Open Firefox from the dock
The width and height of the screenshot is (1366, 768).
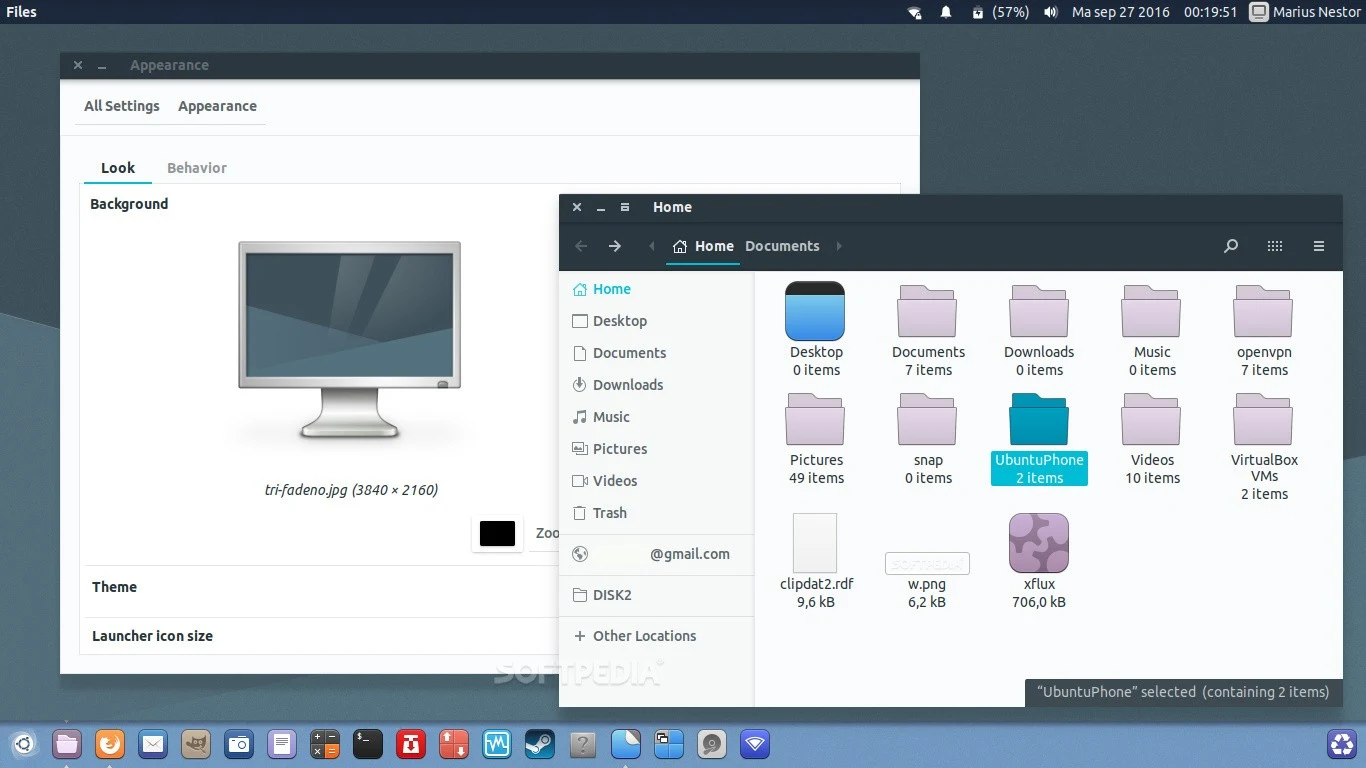click(110, 744)
